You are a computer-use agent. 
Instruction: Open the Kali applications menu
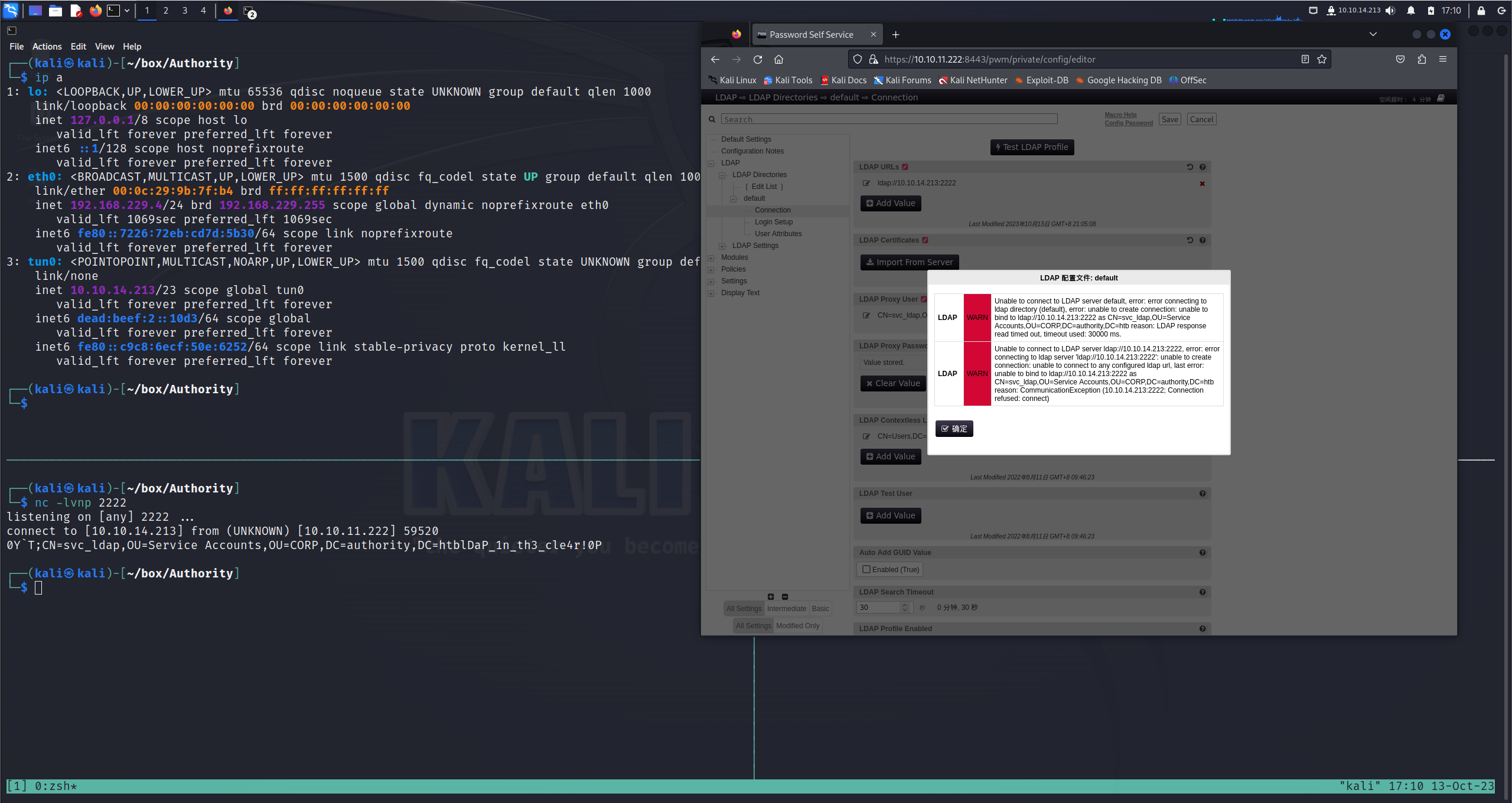pos(11,10)
